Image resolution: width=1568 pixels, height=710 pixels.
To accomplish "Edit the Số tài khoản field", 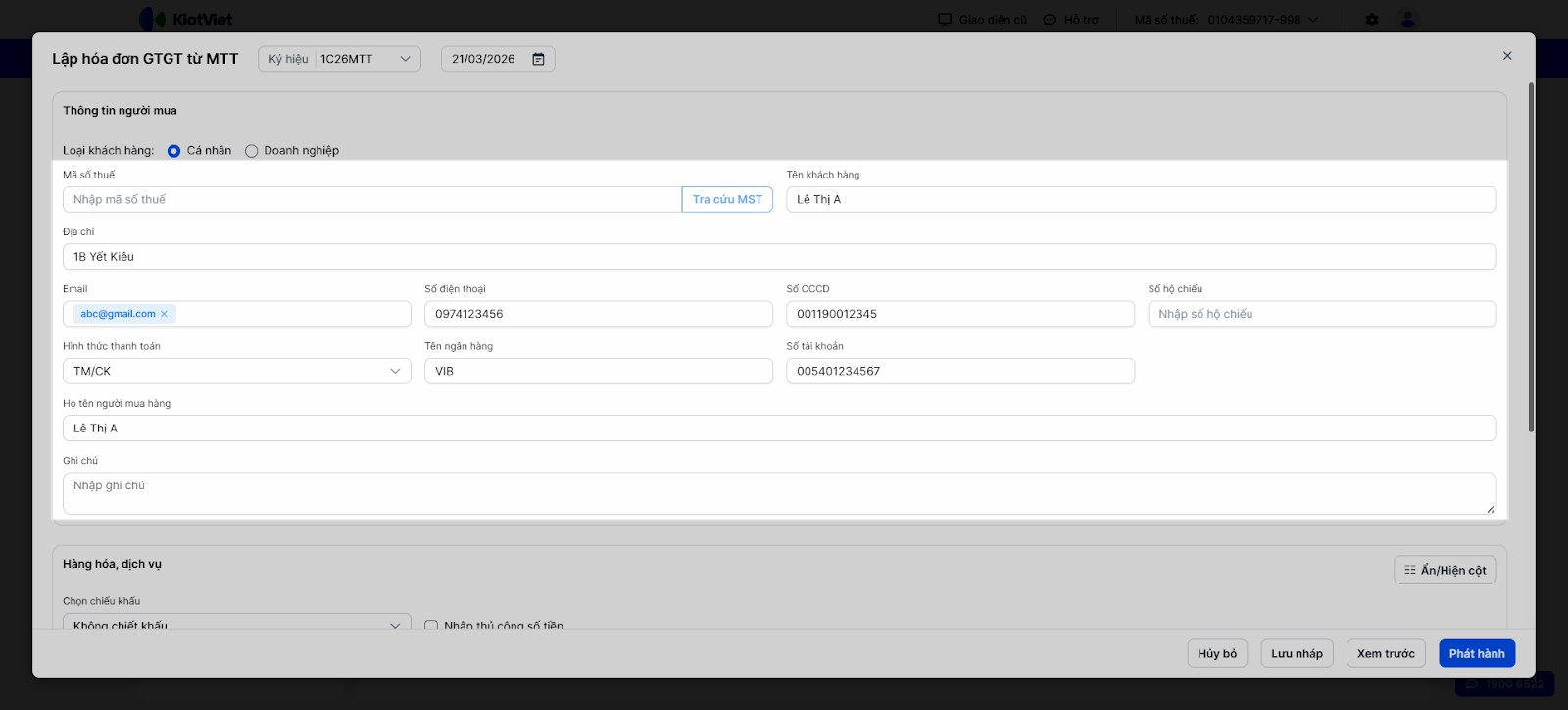I will (x=960, y=371).
